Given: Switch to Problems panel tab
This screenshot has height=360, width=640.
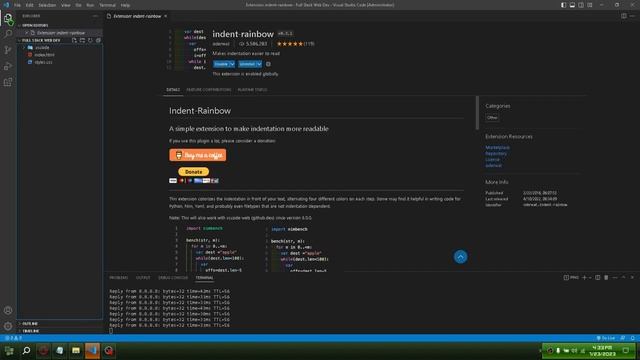Looking at the screenshot, I should point(119,278).
